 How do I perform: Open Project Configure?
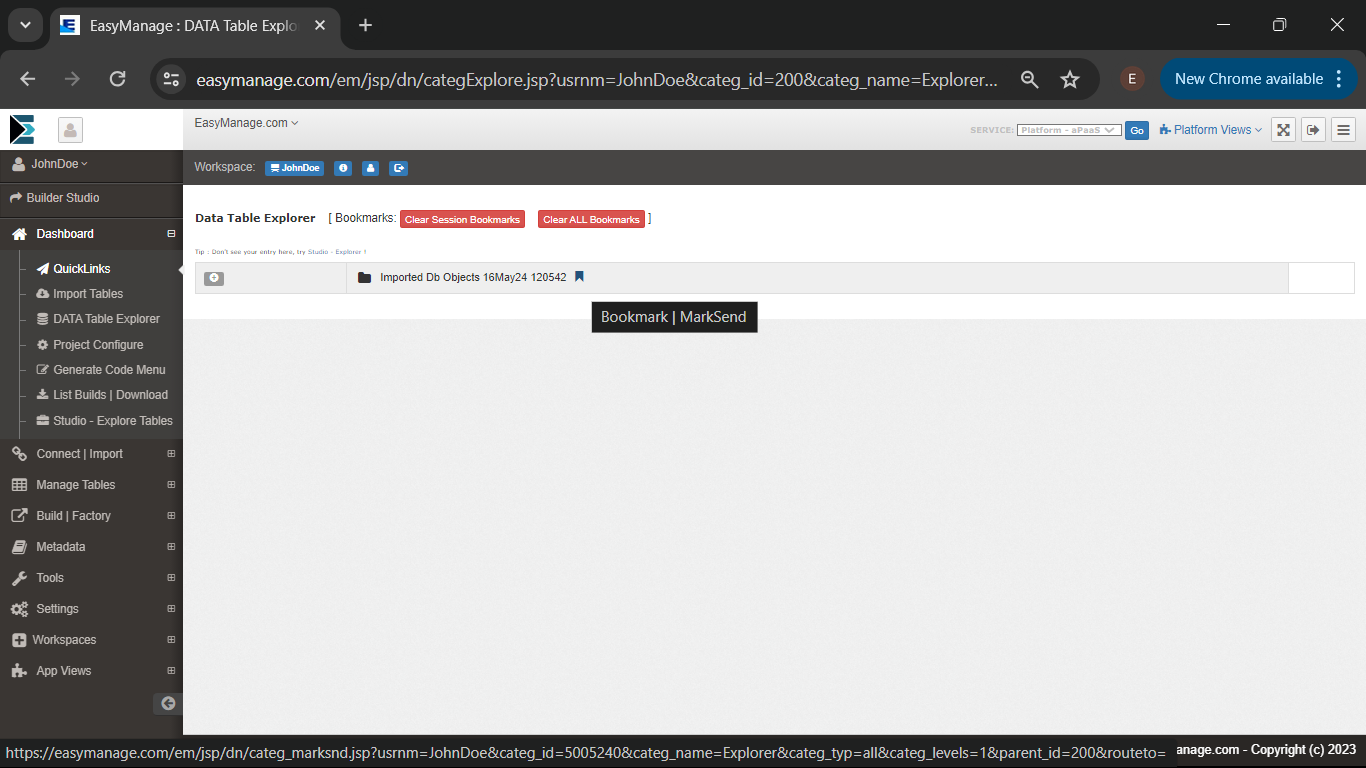click(x=90, y=345)
